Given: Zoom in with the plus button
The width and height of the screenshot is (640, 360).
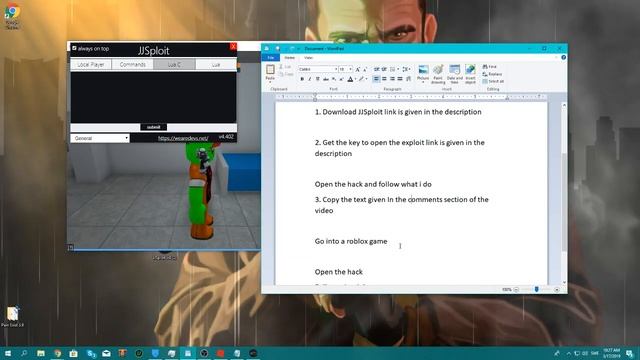Looking at the screenshot, I should click(557, 289).
